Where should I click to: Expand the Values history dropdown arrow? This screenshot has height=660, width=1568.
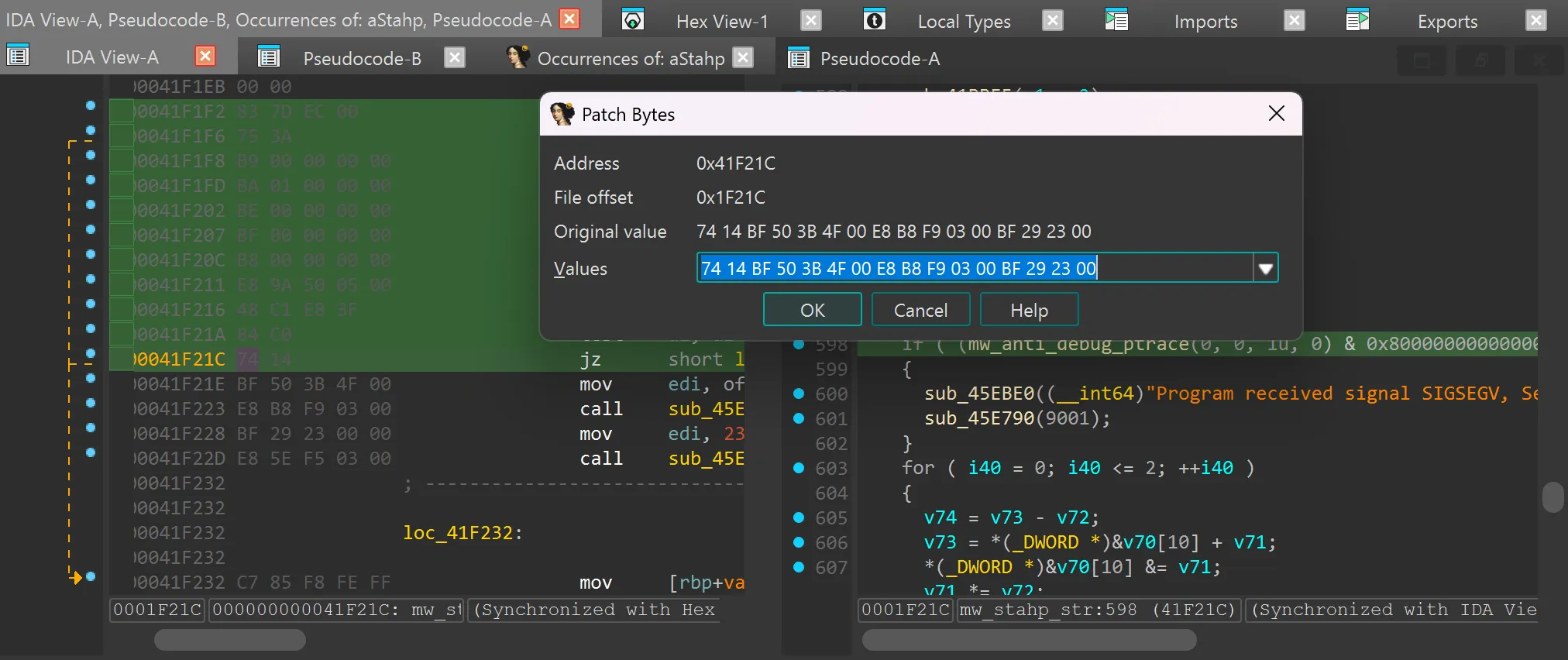click(x=1265, y=269)
